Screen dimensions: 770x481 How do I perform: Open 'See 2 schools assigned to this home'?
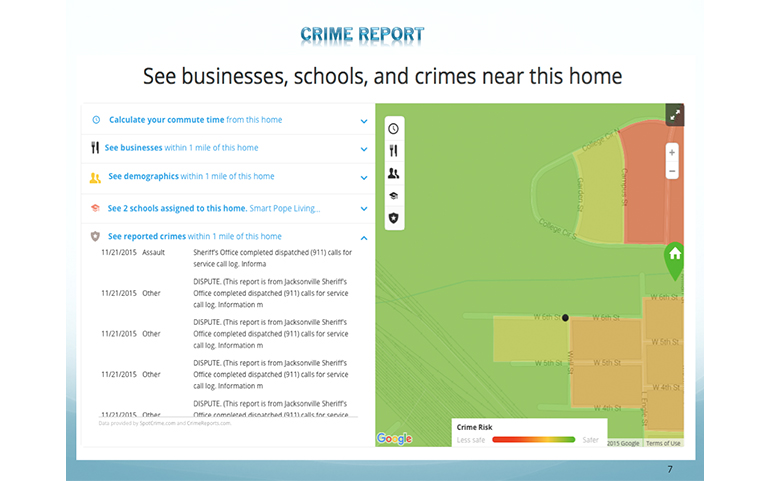coord(177,208)
